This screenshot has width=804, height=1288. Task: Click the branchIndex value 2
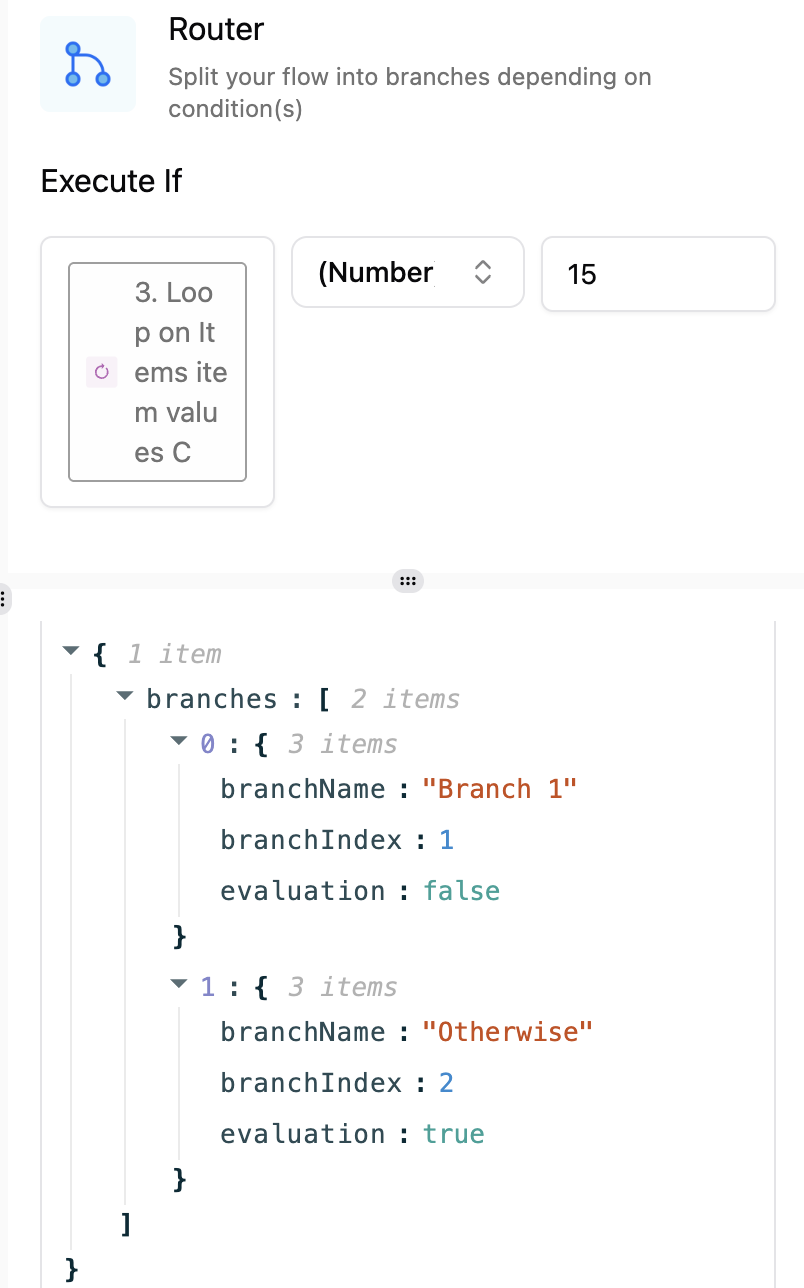447,1083
